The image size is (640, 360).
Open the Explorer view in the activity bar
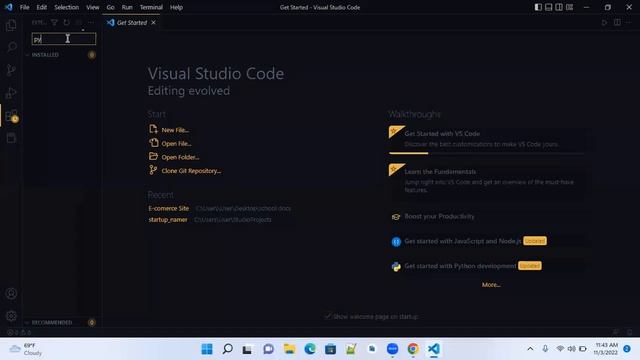11,25
